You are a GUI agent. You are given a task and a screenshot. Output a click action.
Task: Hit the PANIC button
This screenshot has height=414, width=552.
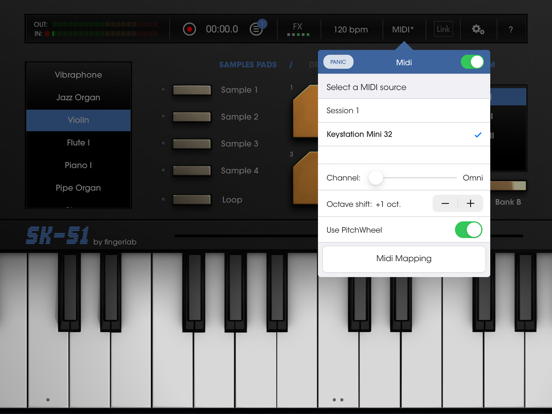[x=338, y=62]
